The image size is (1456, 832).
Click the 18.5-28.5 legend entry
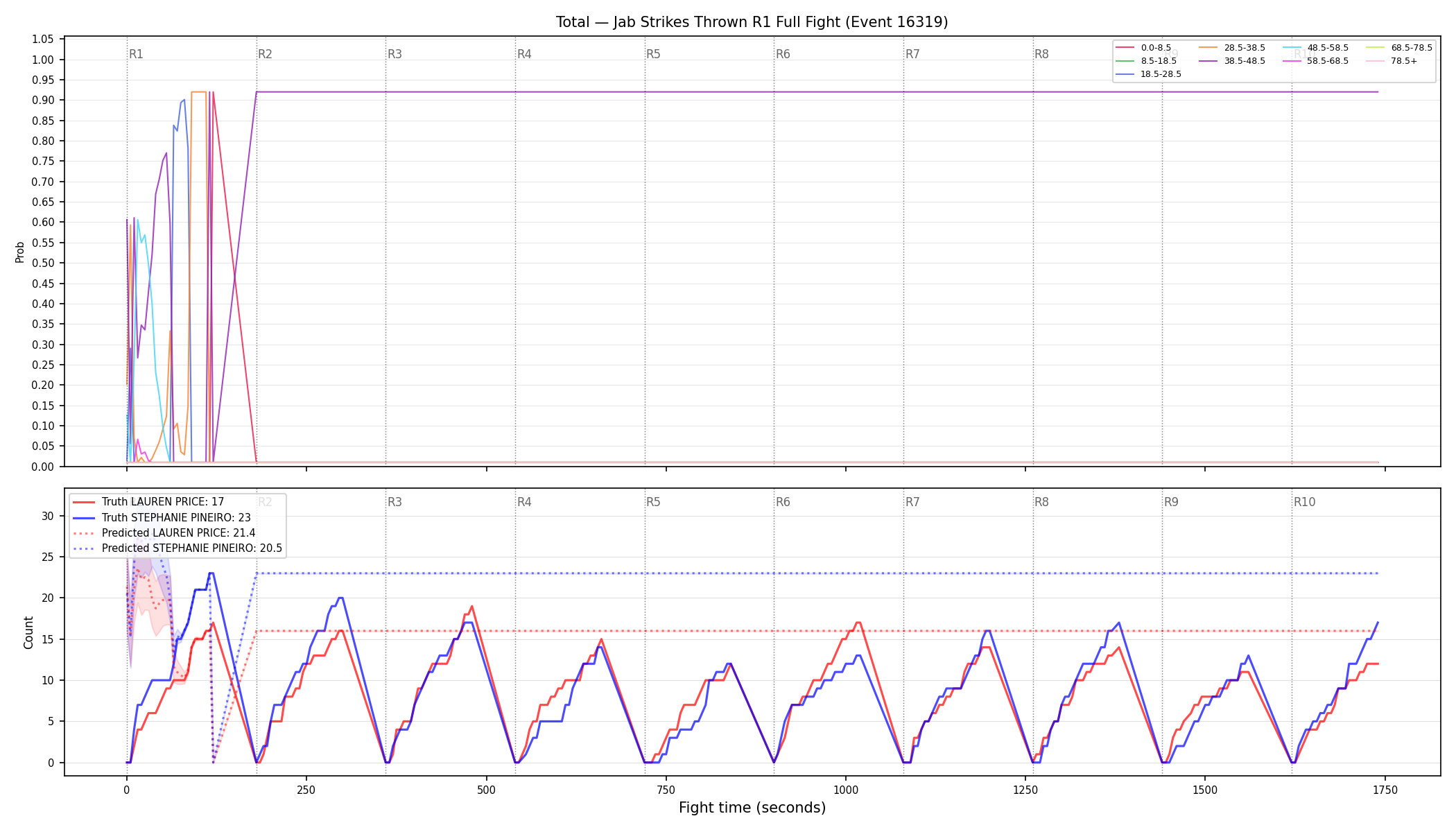click(x=1149, y=74)
